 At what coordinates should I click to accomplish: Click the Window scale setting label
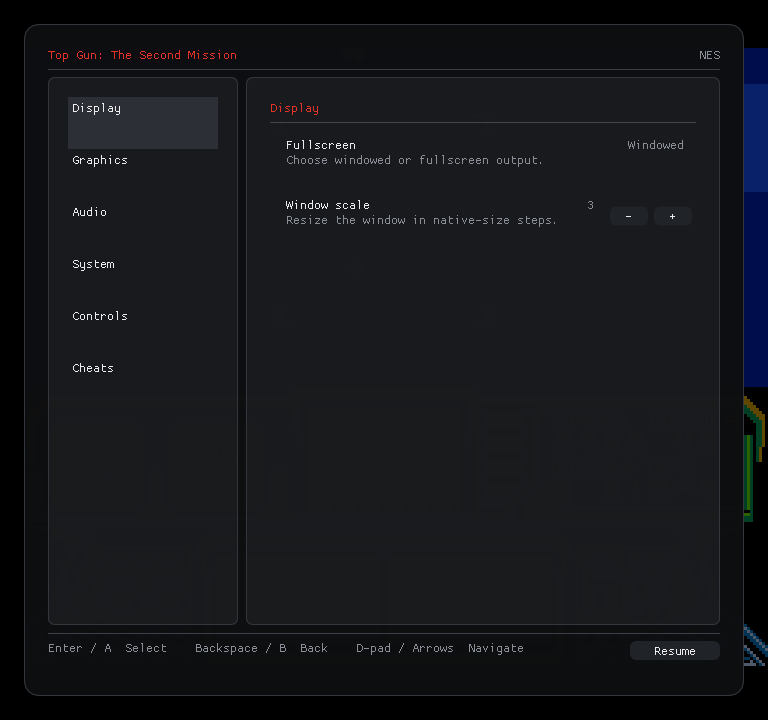tap(328, 205)
